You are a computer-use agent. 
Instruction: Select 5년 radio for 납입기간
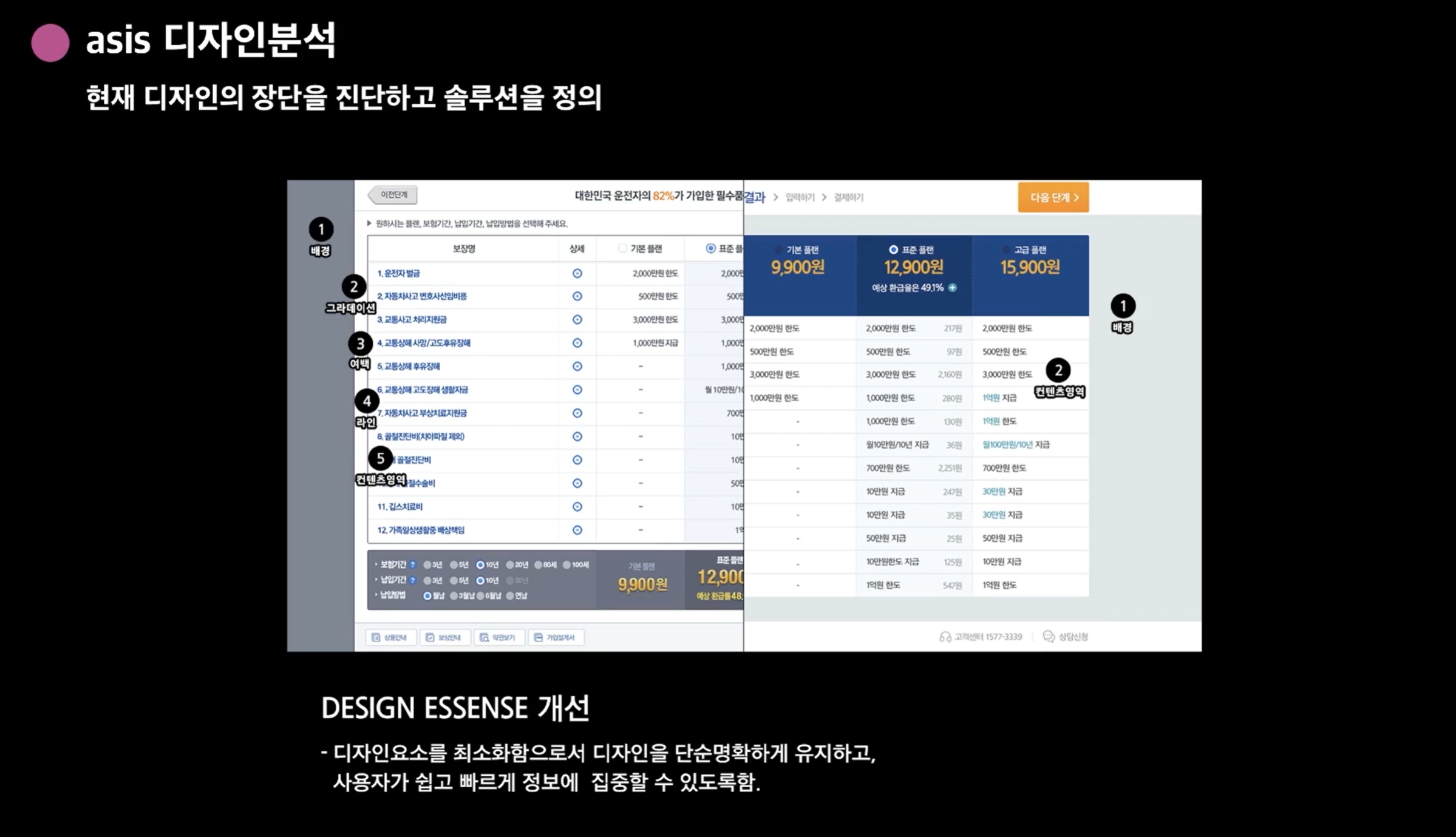(x=453, y=580)
